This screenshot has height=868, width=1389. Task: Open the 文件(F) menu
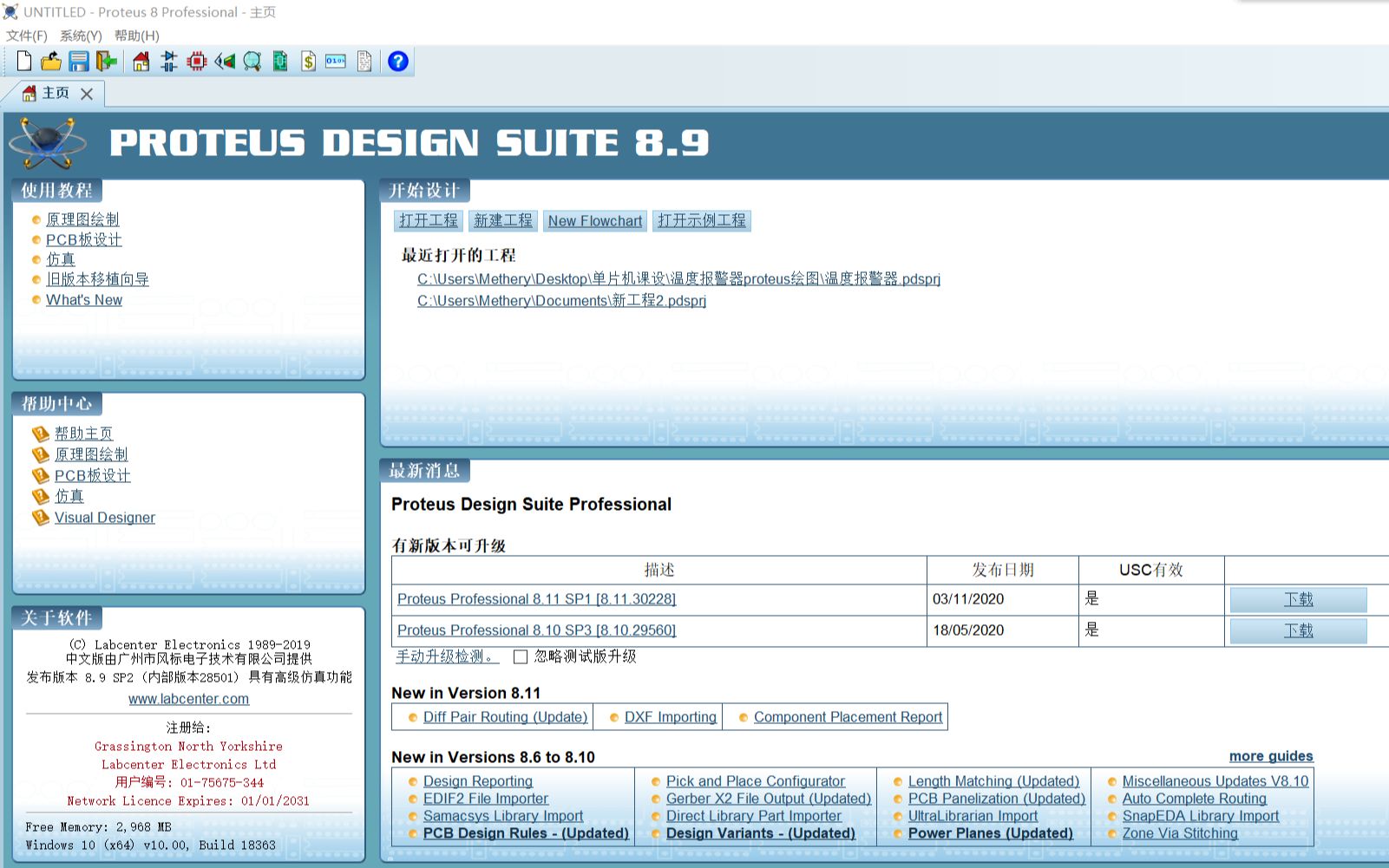[x=27, y=36]
